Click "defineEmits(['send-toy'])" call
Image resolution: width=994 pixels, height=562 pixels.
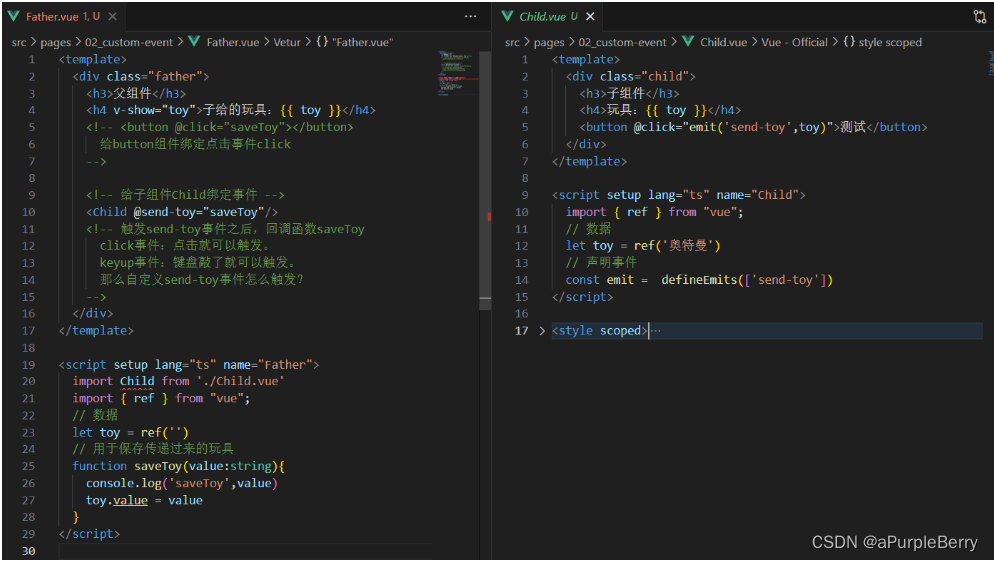(747, 280)
